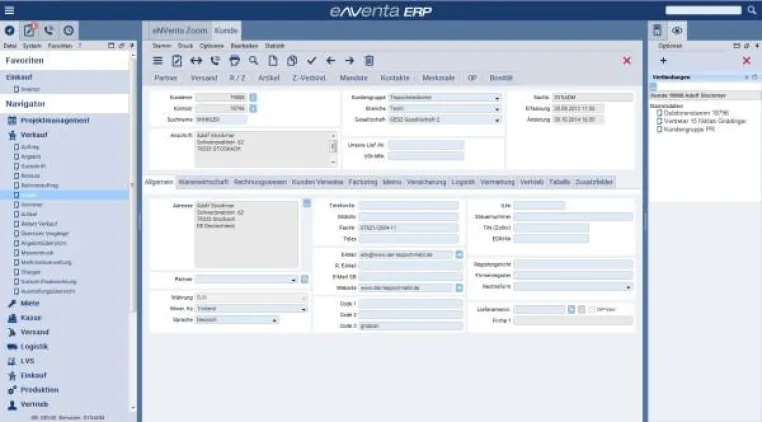Open the Mwst. Kz dropdown
The width and height of the screenshot is (762, 422).
[x=303, y=309]
